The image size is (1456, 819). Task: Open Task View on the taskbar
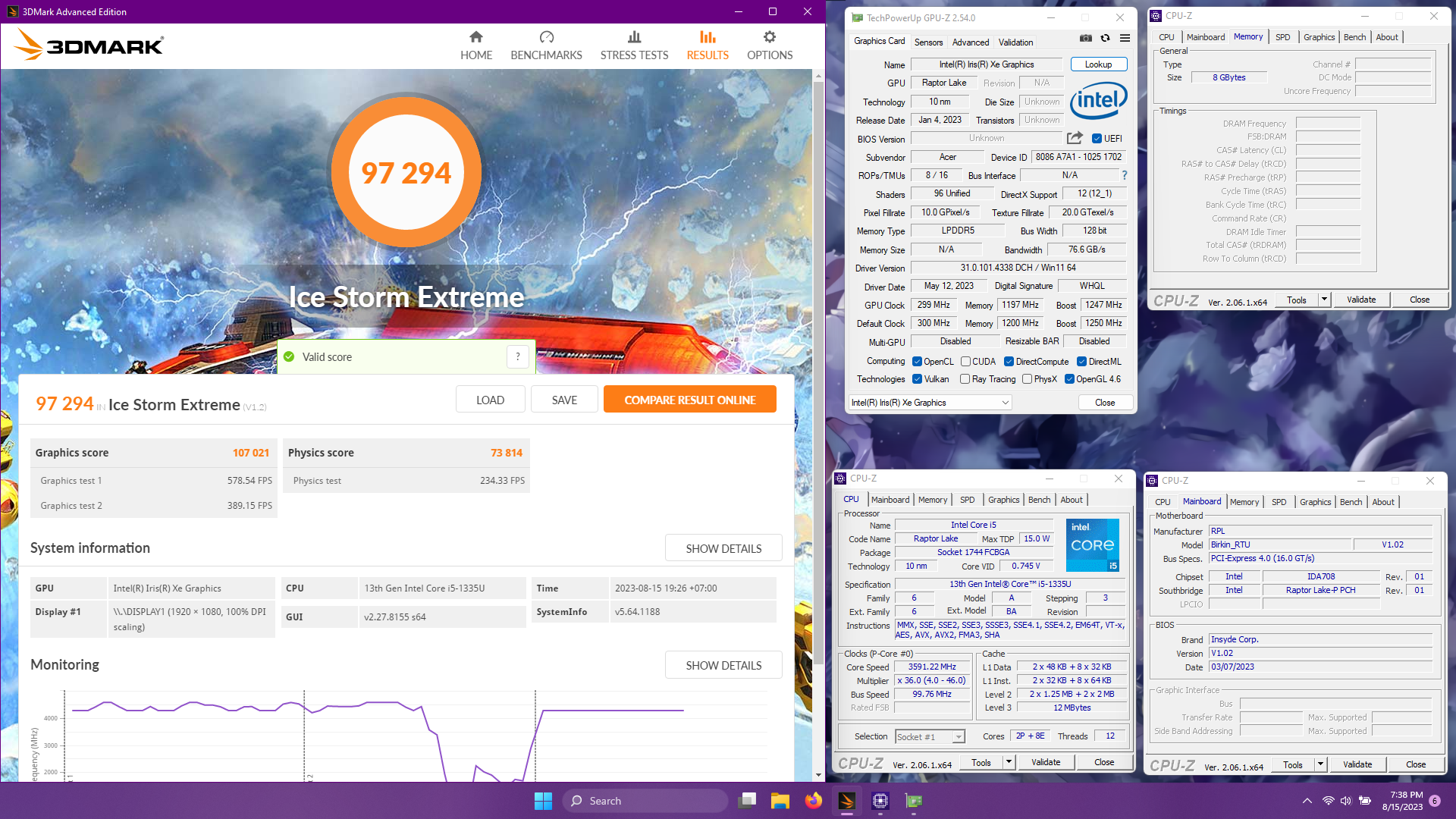[748, 801]
